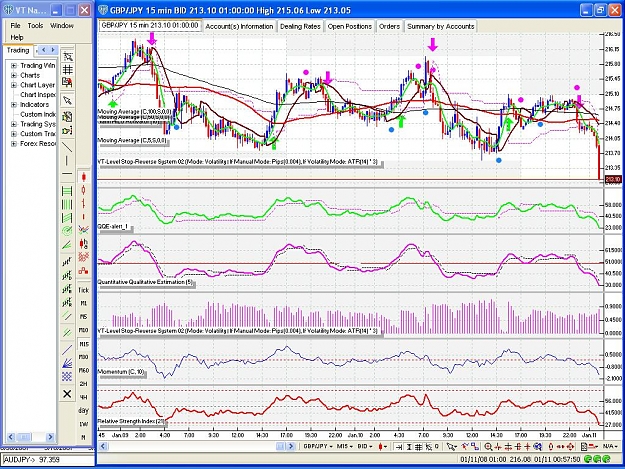Switch to Summary by Accounts tab

pyautogui.click(x=440, y=26)
